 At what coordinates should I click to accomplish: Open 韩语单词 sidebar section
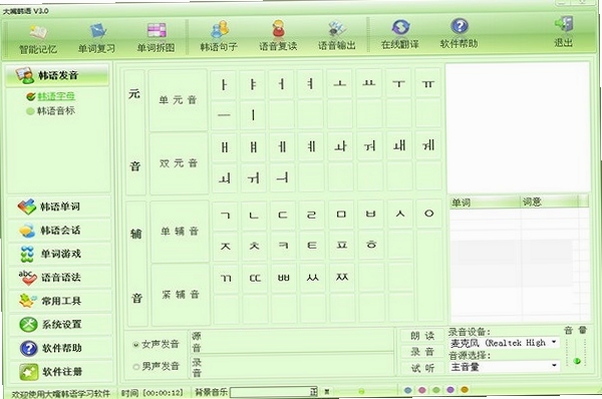coord(59,207)
